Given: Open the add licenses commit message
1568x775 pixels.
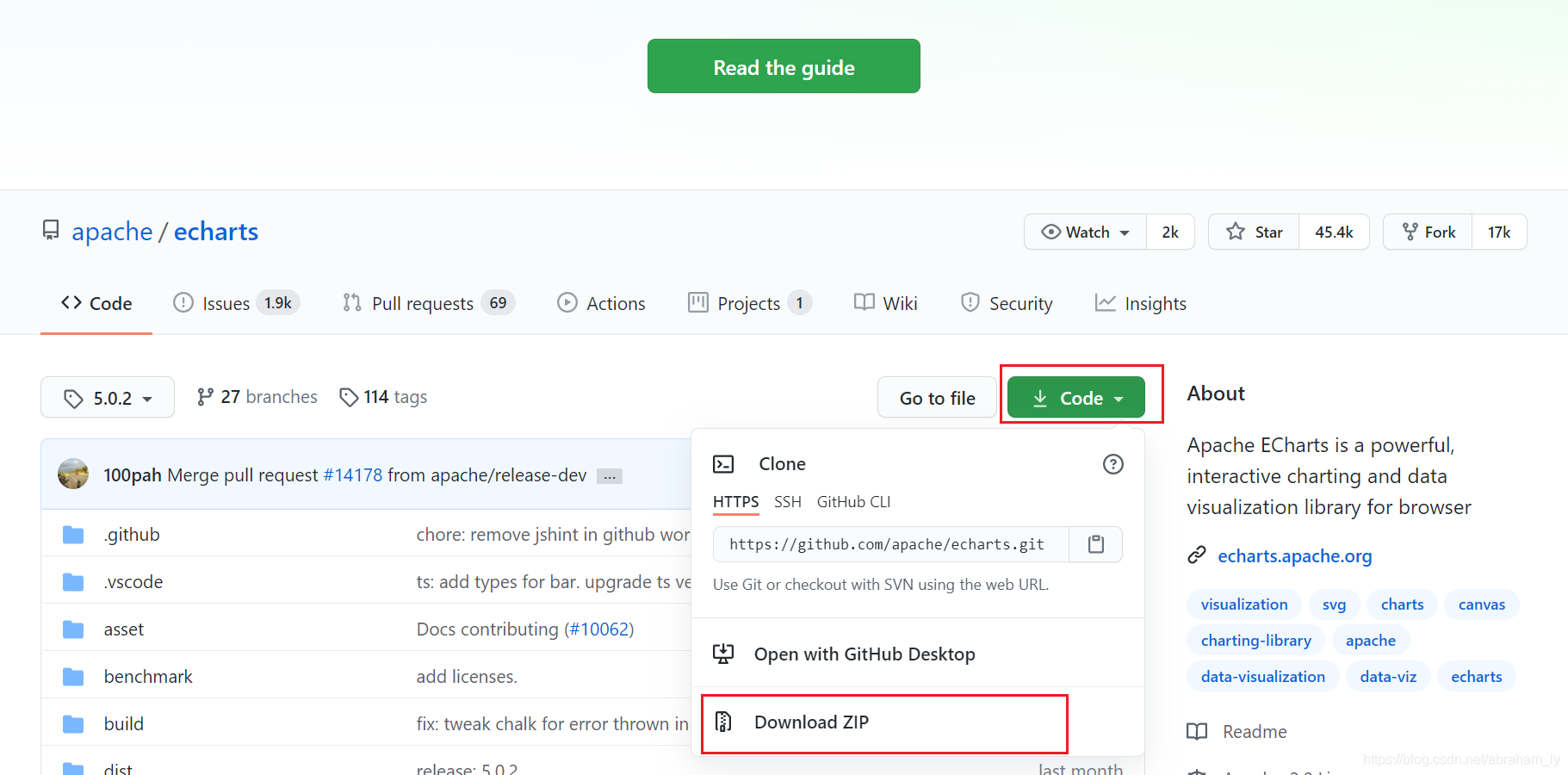Looking at the screenshot, I should [x=467, y=677].
